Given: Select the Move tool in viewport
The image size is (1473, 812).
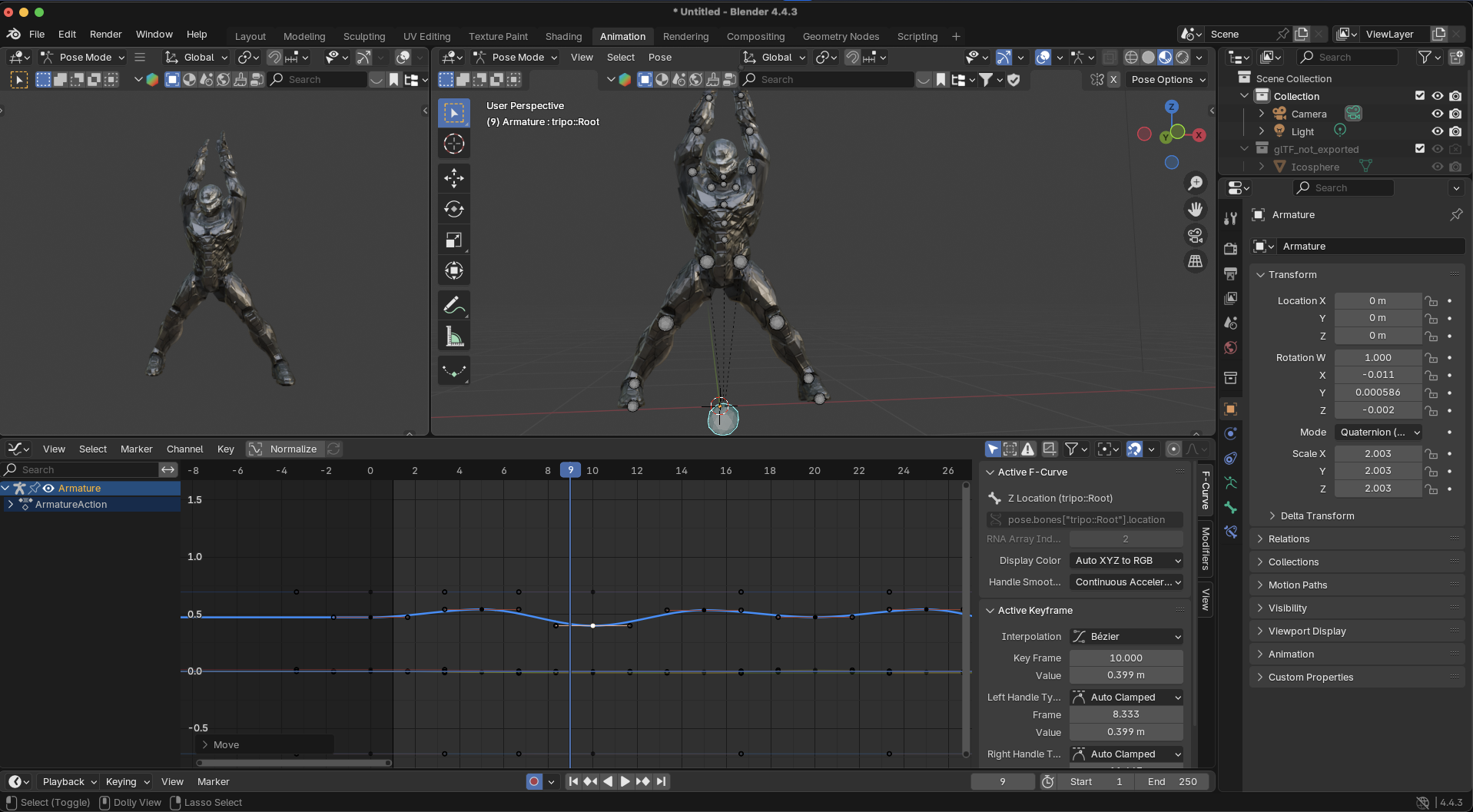Looking at the screenshot, I should point(454,178).
